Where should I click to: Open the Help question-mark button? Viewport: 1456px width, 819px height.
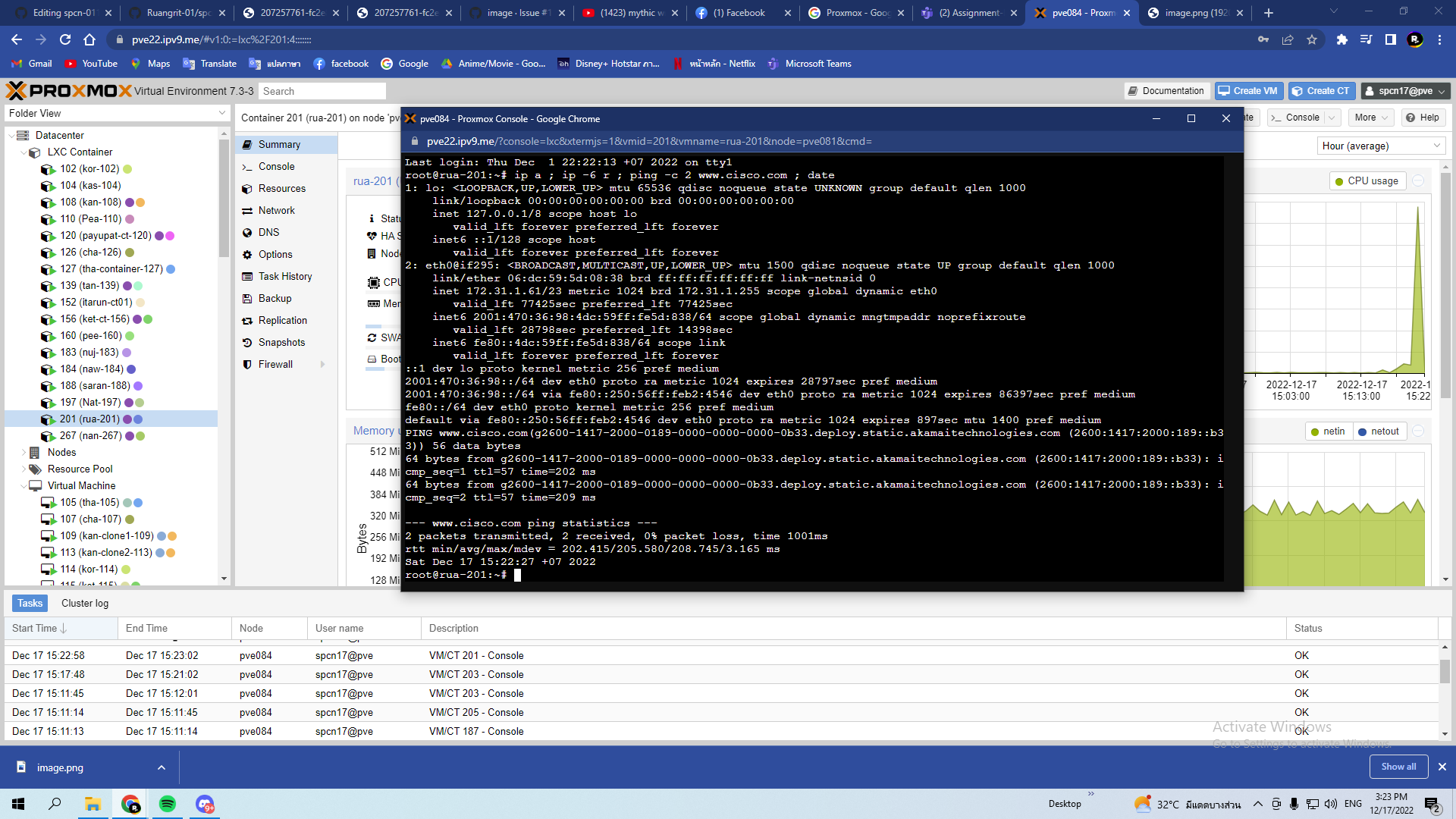pyautogui.click(x=1423, y=118)
